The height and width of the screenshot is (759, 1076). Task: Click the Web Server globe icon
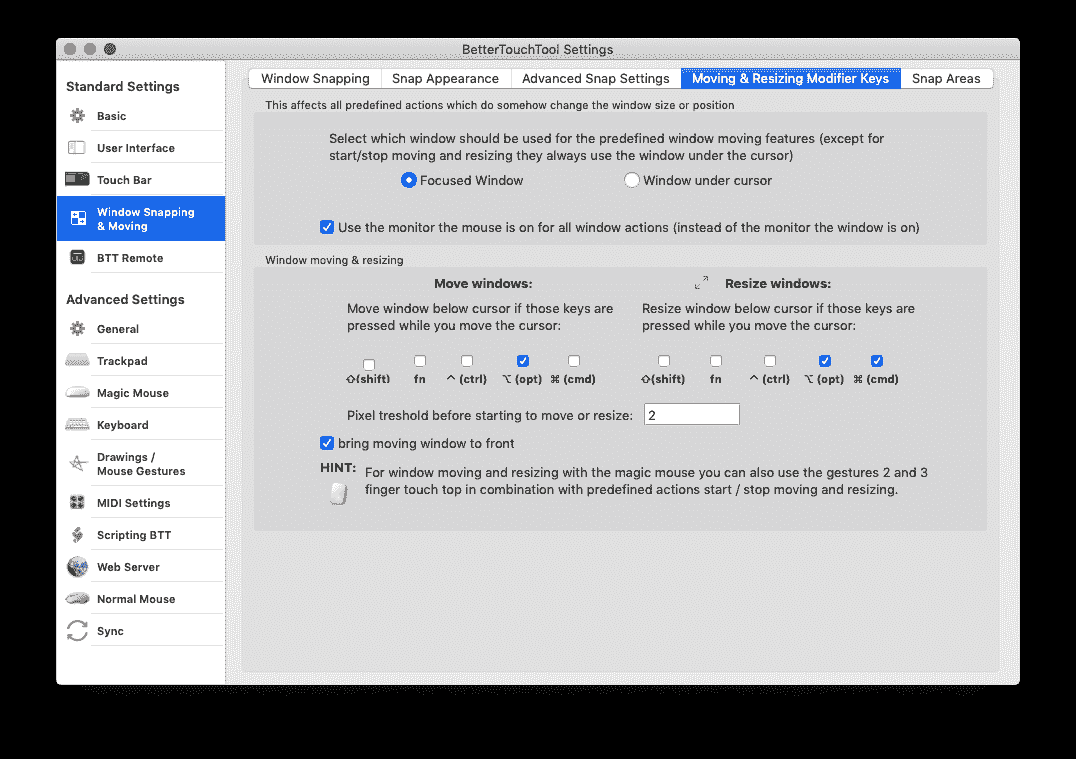pos(78,566)
